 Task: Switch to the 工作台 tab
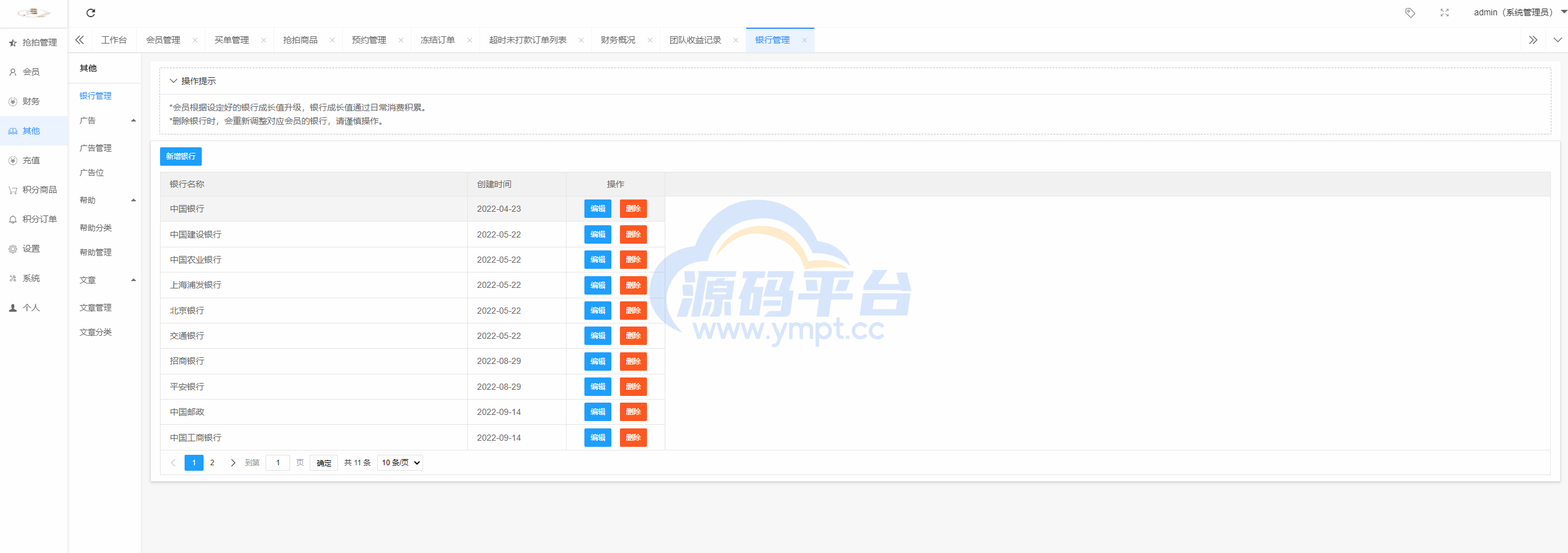tap(114, 40)
